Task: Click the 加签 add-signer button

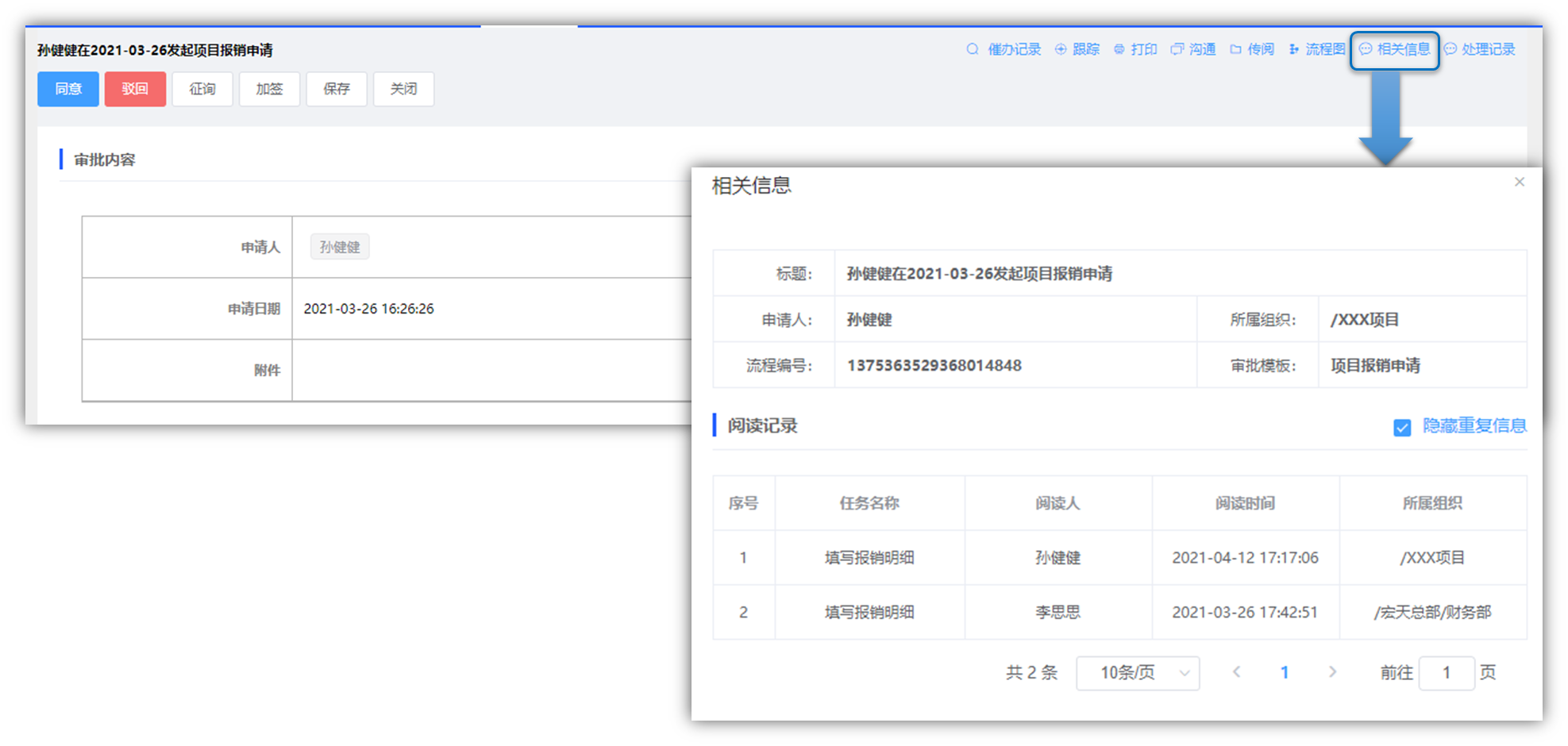Action: tap(269, 89)
